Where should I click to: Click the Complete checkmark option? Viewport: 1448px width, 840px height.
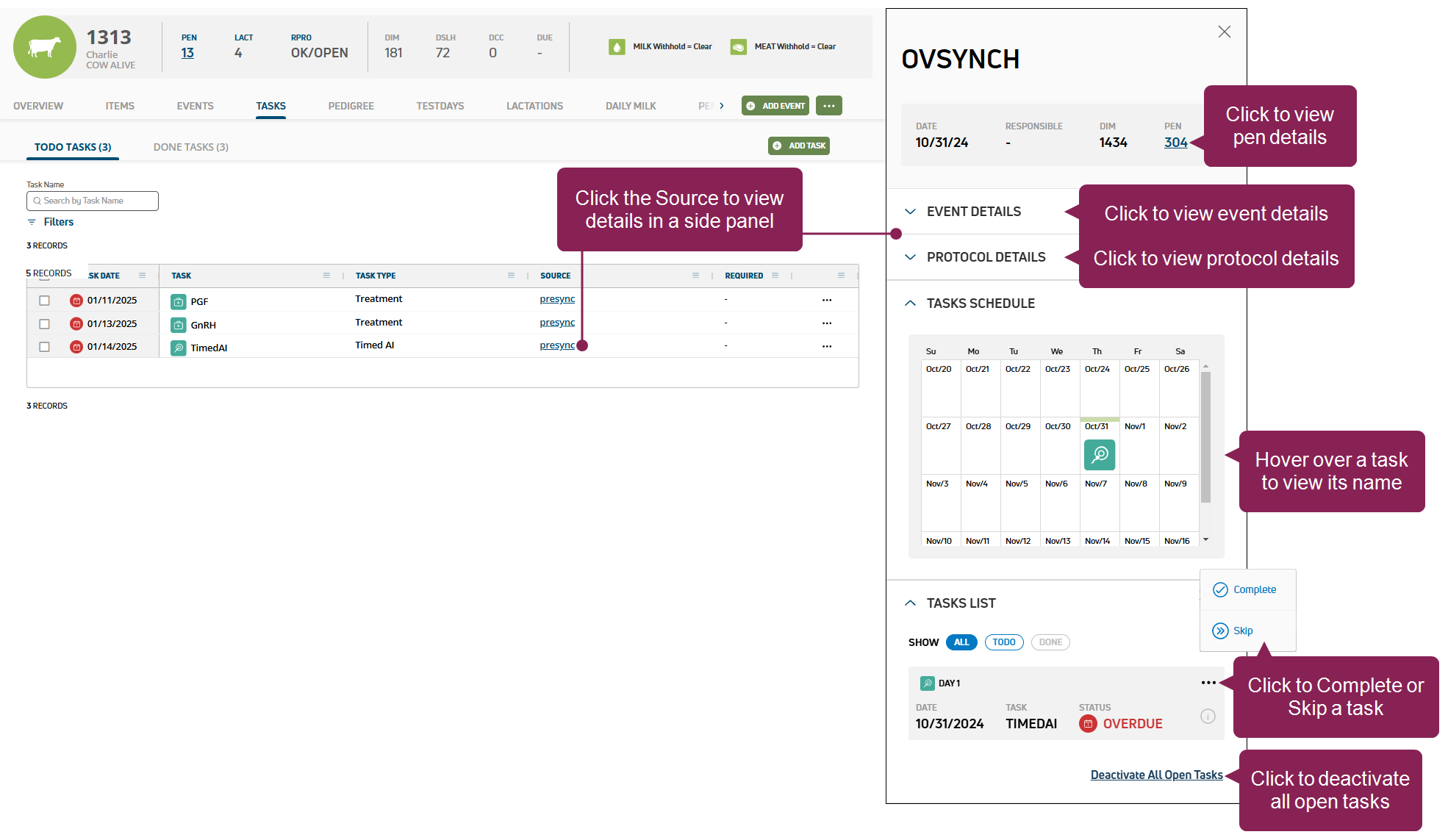tap(1247, 589)
